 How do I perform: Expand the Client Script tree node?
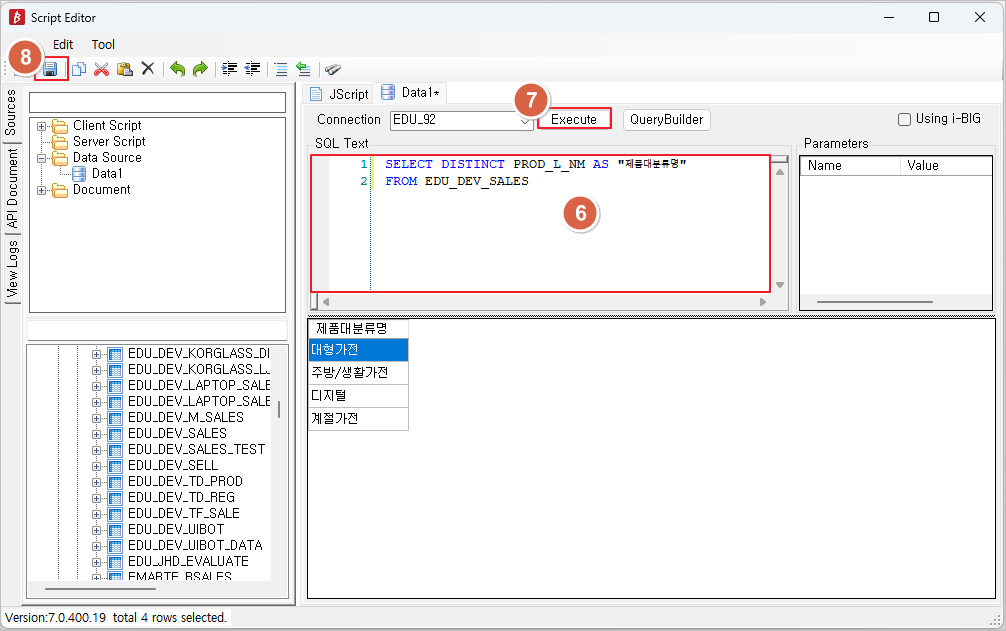click(42, 126)
